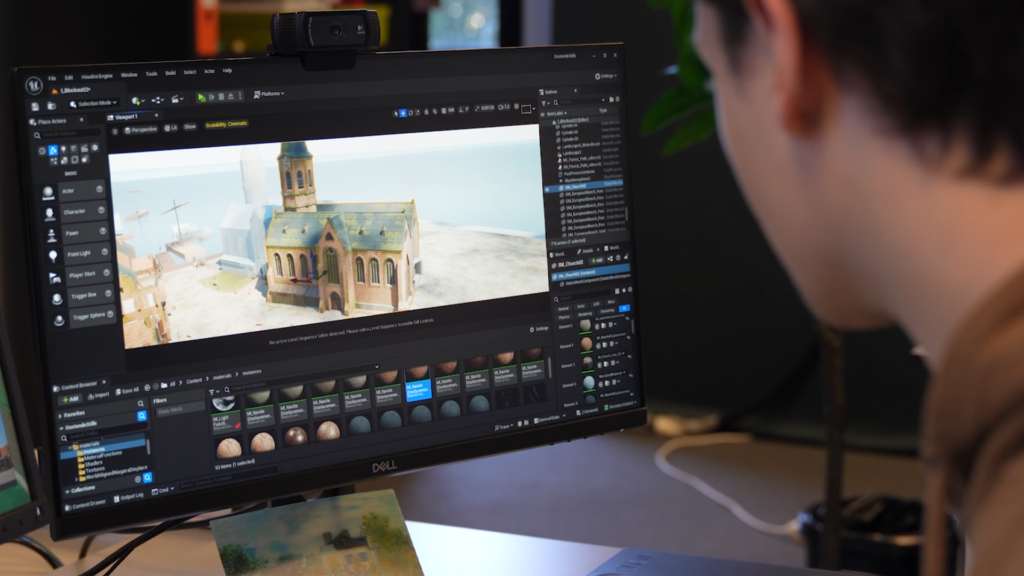This screenshot has height=576, width=1024.
Task: Click the Show button in viewport toolbar
Action: (189, 127)
